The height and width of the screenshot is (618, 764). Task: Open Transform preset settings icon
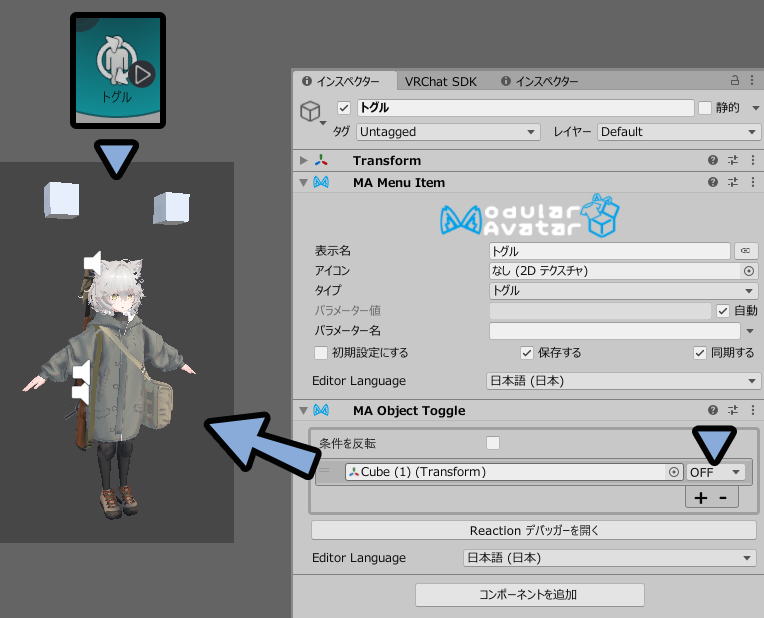pos(733,160)
